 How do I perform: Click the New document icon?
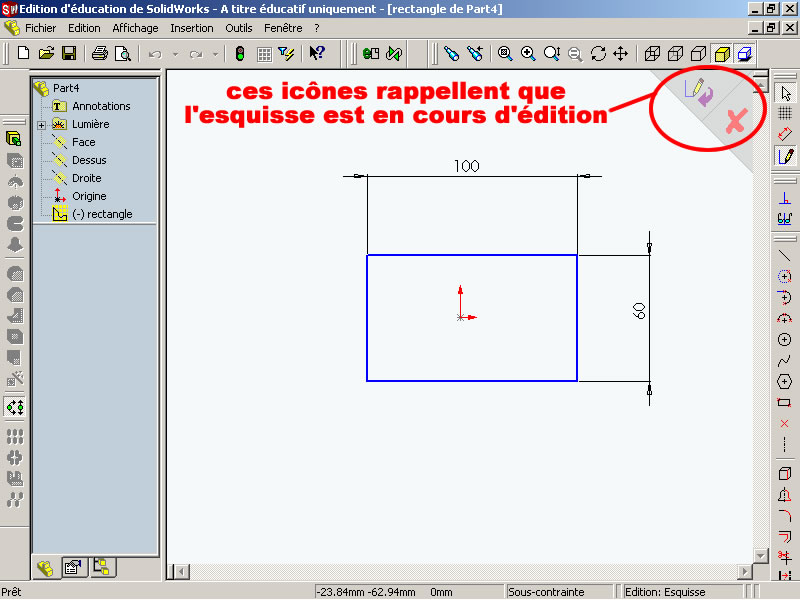point(23,53)
